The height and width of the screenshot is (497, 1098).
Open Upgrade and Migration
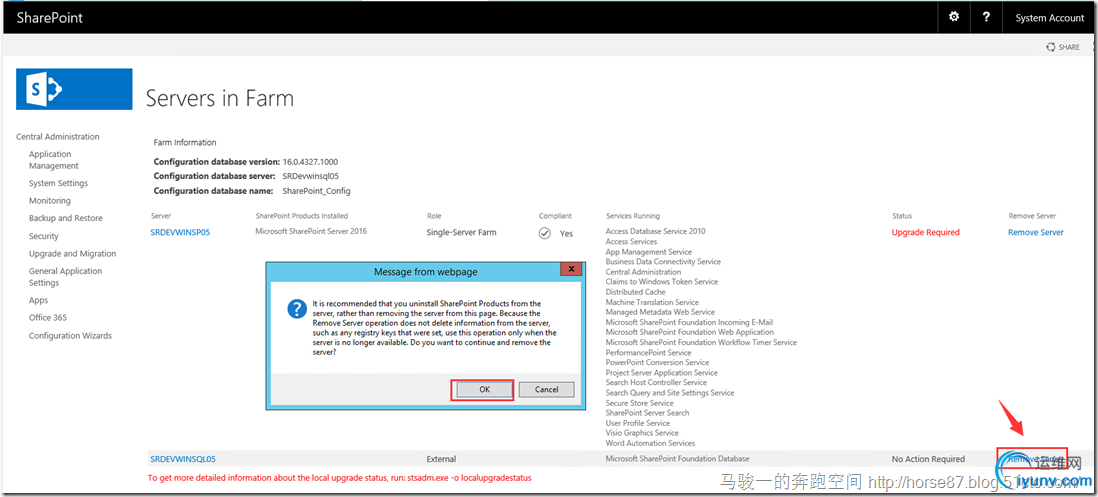coord(72,254)
